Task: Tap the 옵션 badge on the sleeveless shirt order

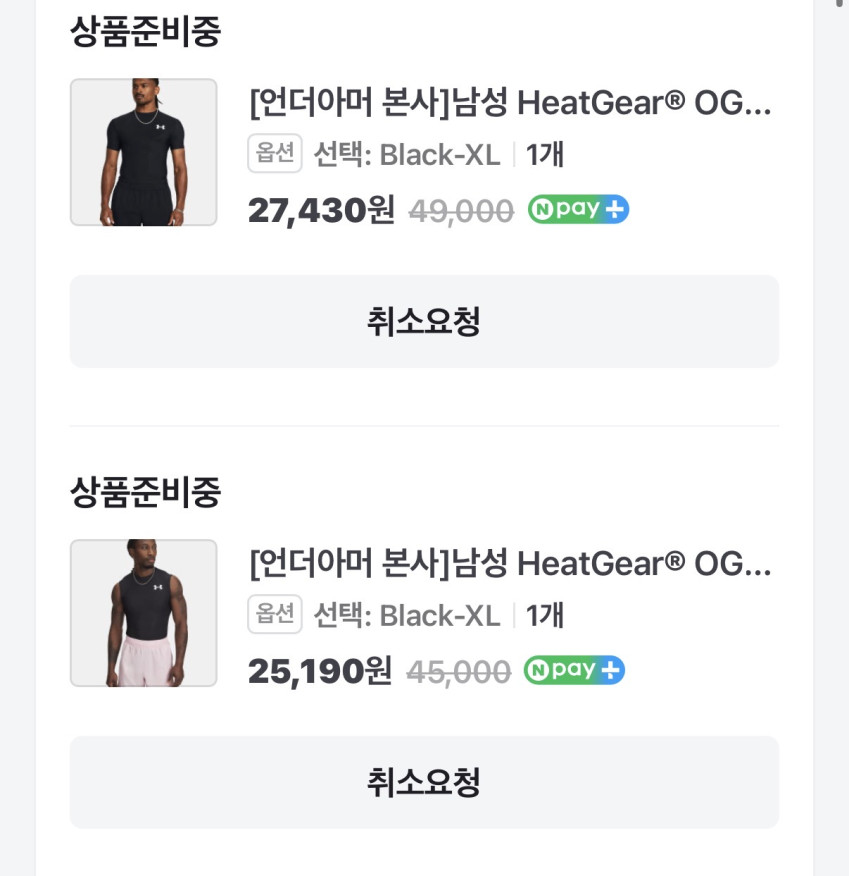Action: pyautogui.click(x=275, y=615)
